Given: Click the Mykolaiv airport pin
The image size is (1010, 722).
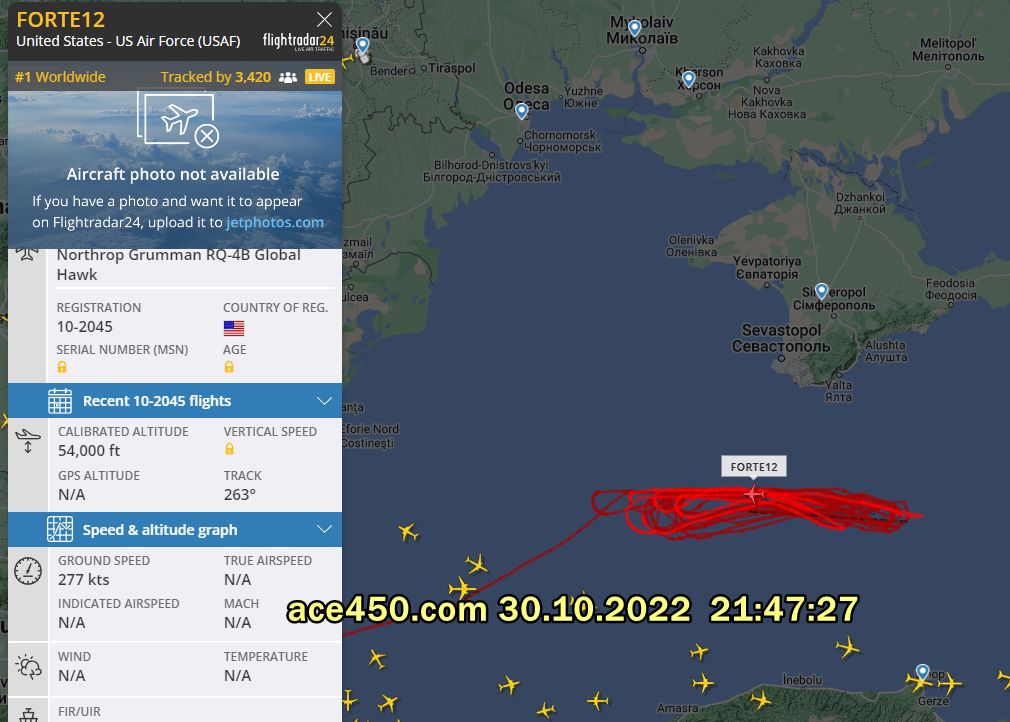Looking at the screenshot, I should click(634, 28).
